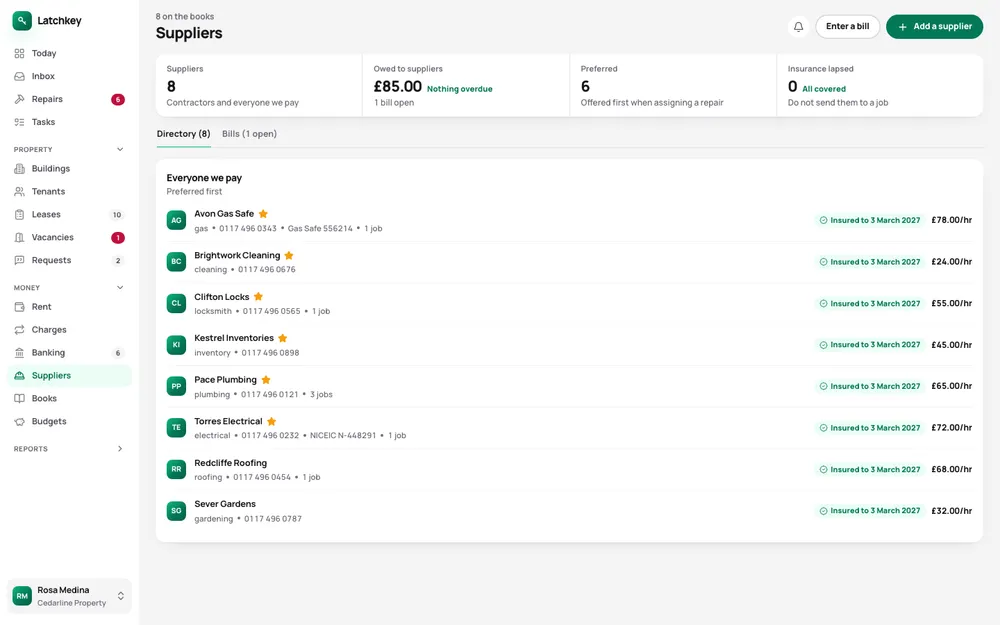Click "NICEIC N-448291" on Torres Electrical

(343, 436)
